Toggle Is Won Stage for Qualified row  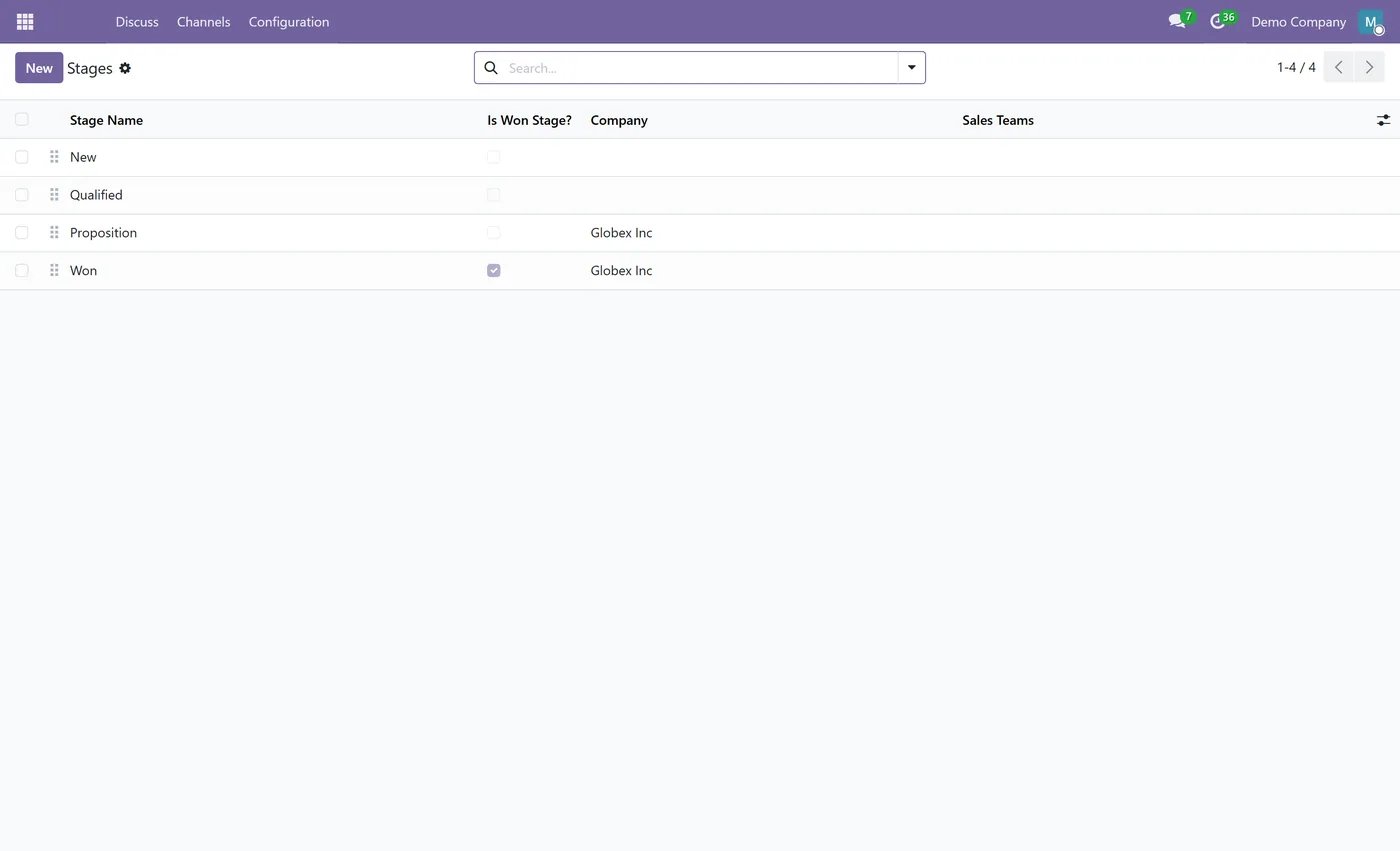click(493, 195)
